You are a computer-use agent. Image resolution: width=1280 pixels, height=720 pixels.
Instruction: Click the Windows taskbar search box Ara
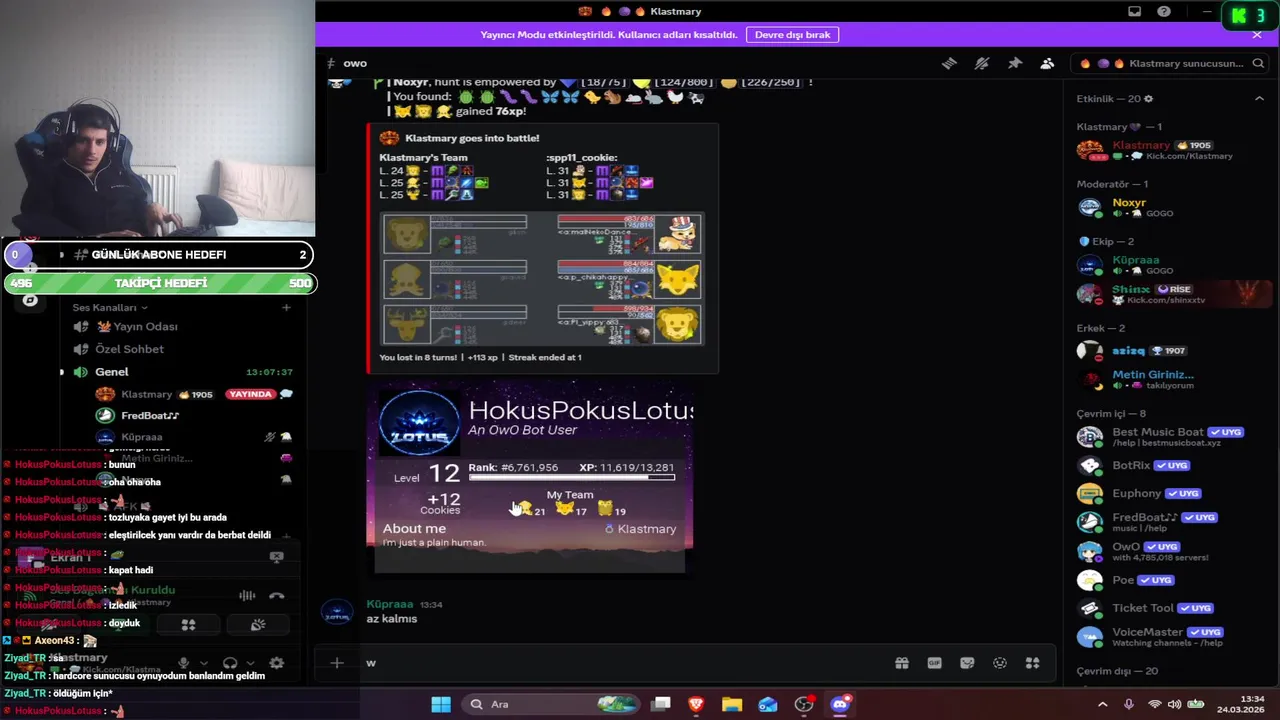550,704
